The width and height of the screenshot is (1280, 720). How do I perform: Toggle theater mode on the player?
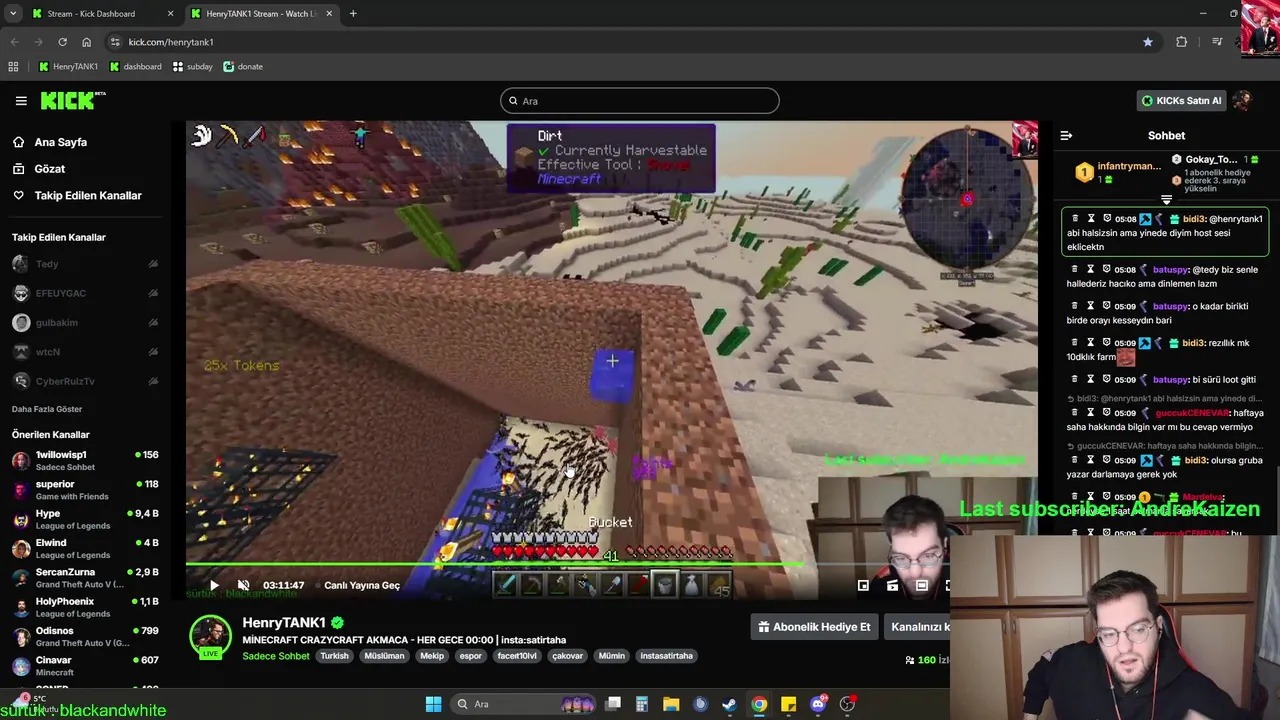(921, 585)
